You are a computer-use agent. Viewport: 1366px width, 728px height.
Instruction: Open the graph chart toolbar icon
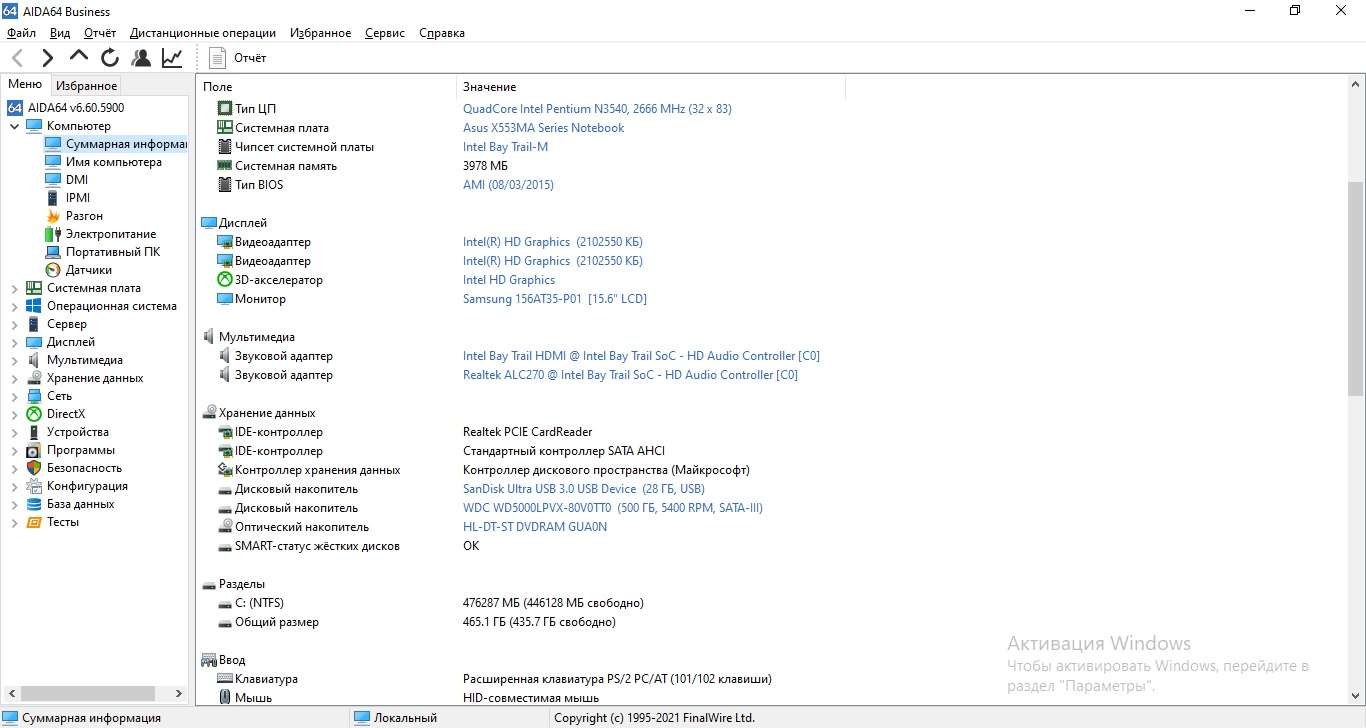tap(172, 58)
